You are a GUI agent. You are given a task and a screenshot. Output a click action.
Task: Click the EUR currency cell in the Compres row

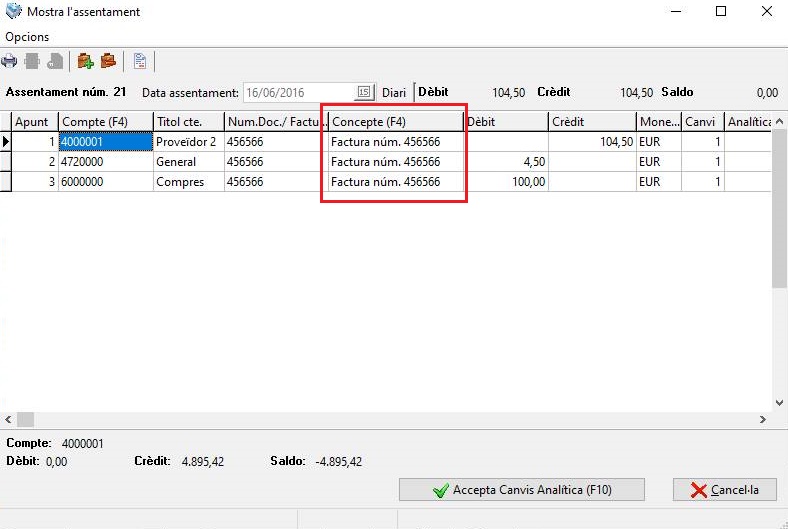click(659, 182)
